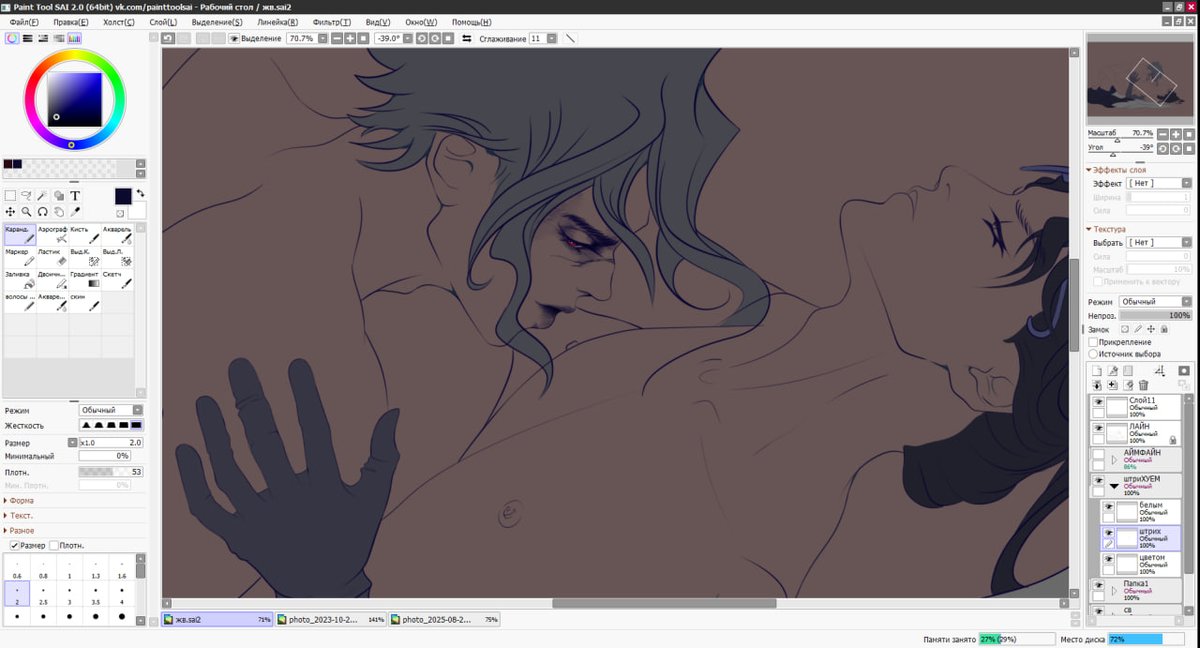Open the Правка menu

(70, 22)
